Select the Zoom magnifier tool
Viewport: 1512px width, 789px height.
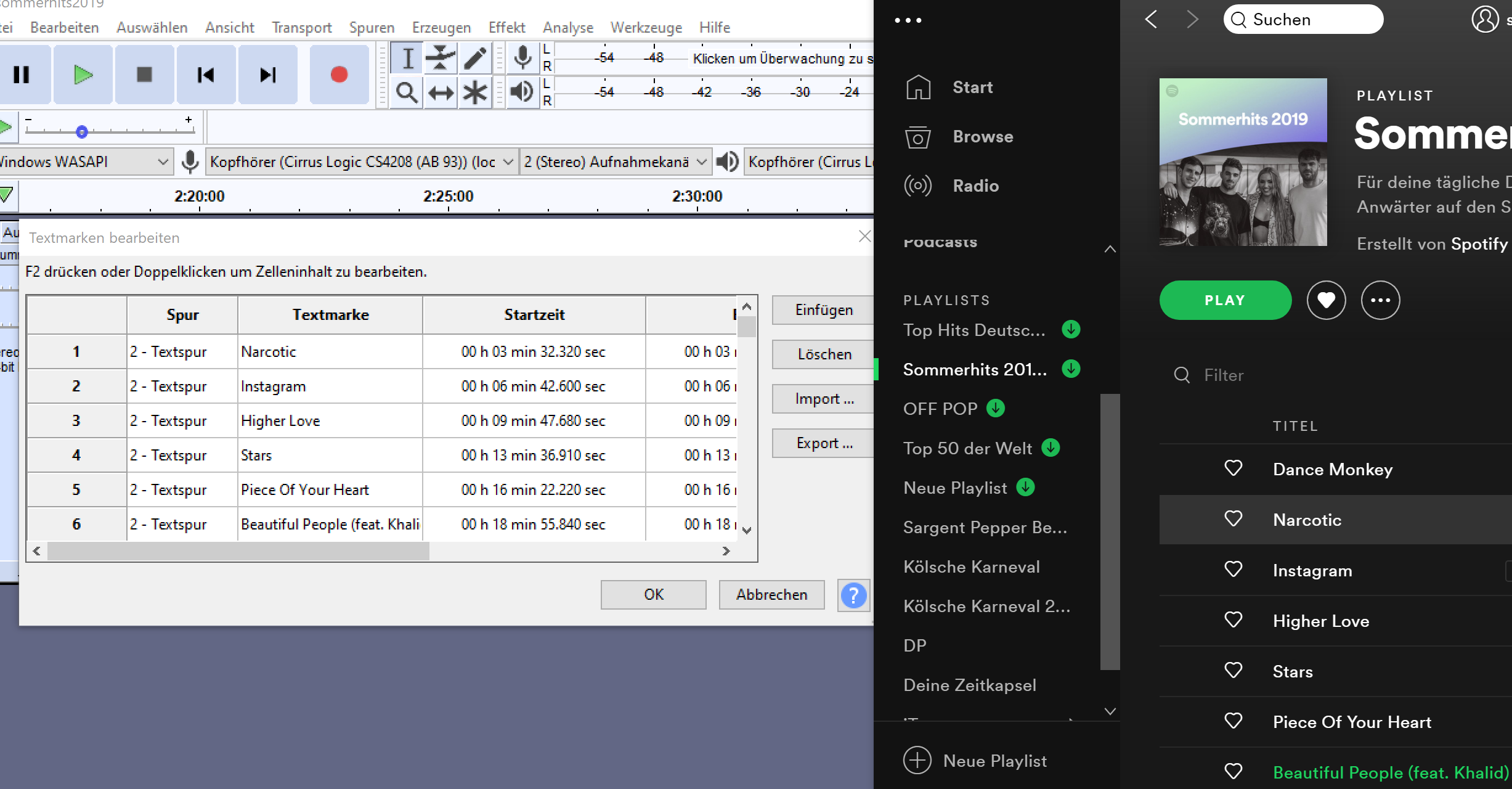pos(407,93)
